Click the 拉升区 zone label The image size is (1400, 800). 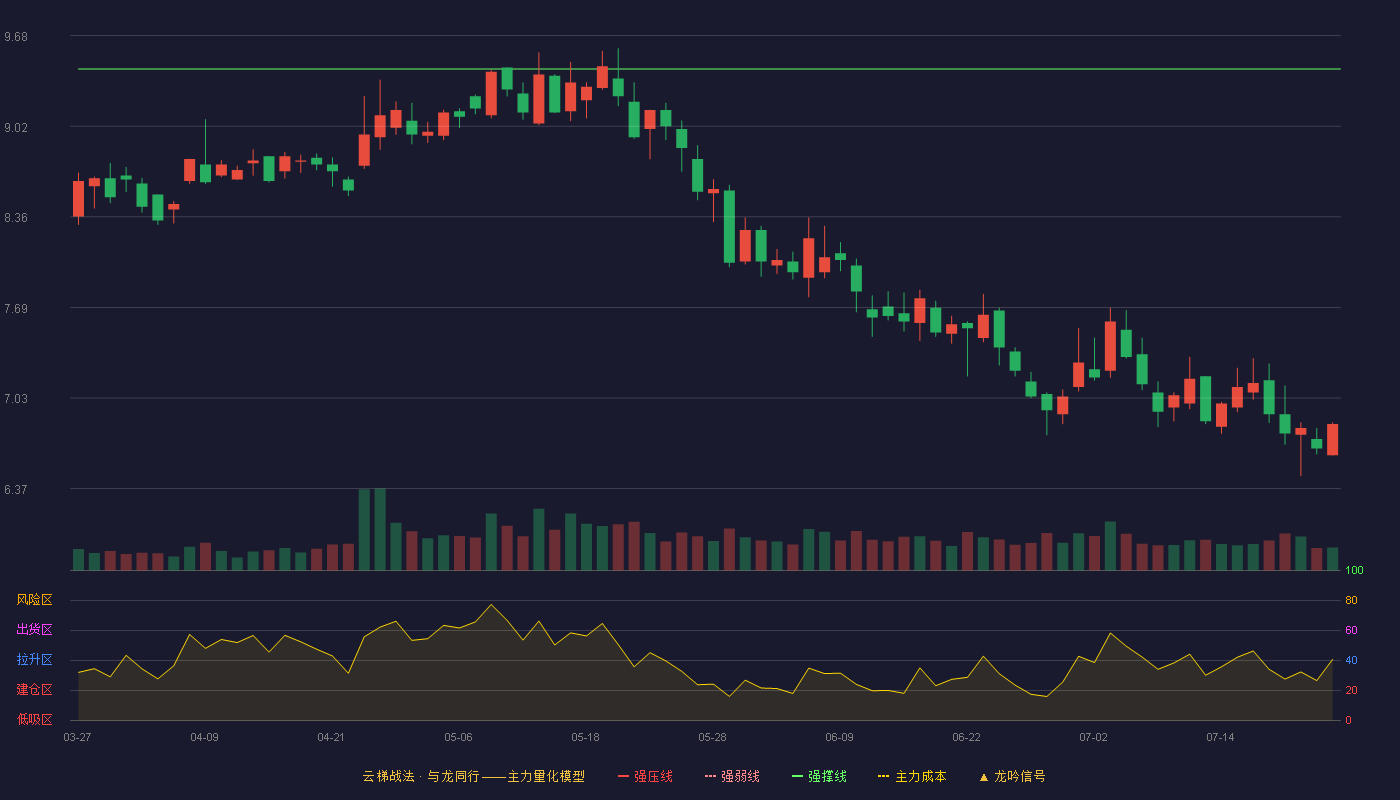tap(34, 660)
